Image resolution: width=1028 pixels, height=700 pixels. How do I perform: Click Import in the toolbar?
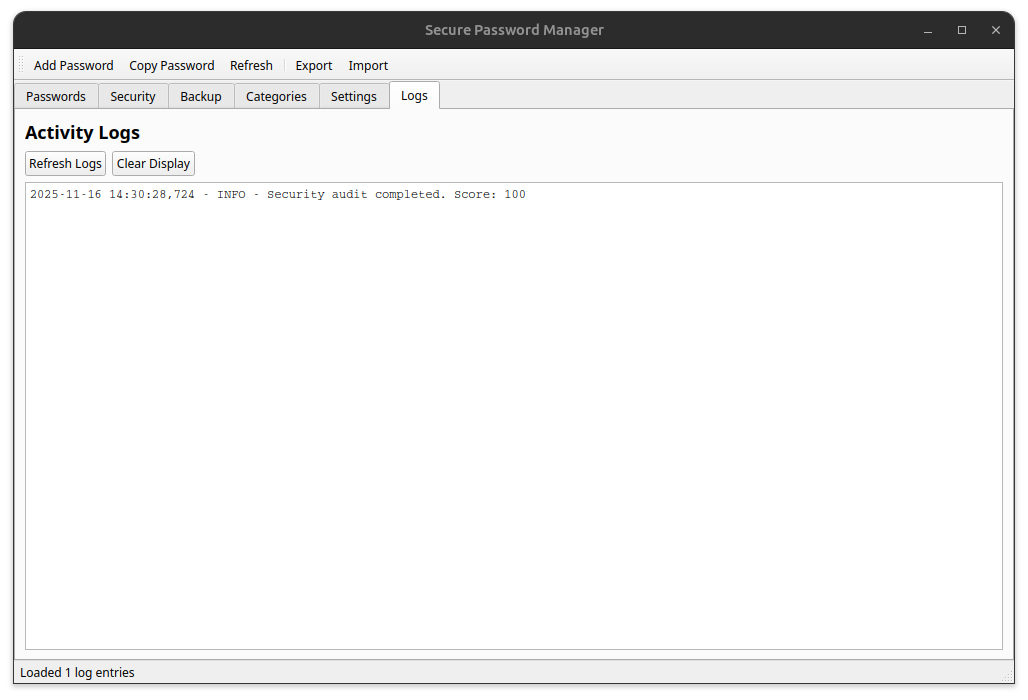coord(368,66)
